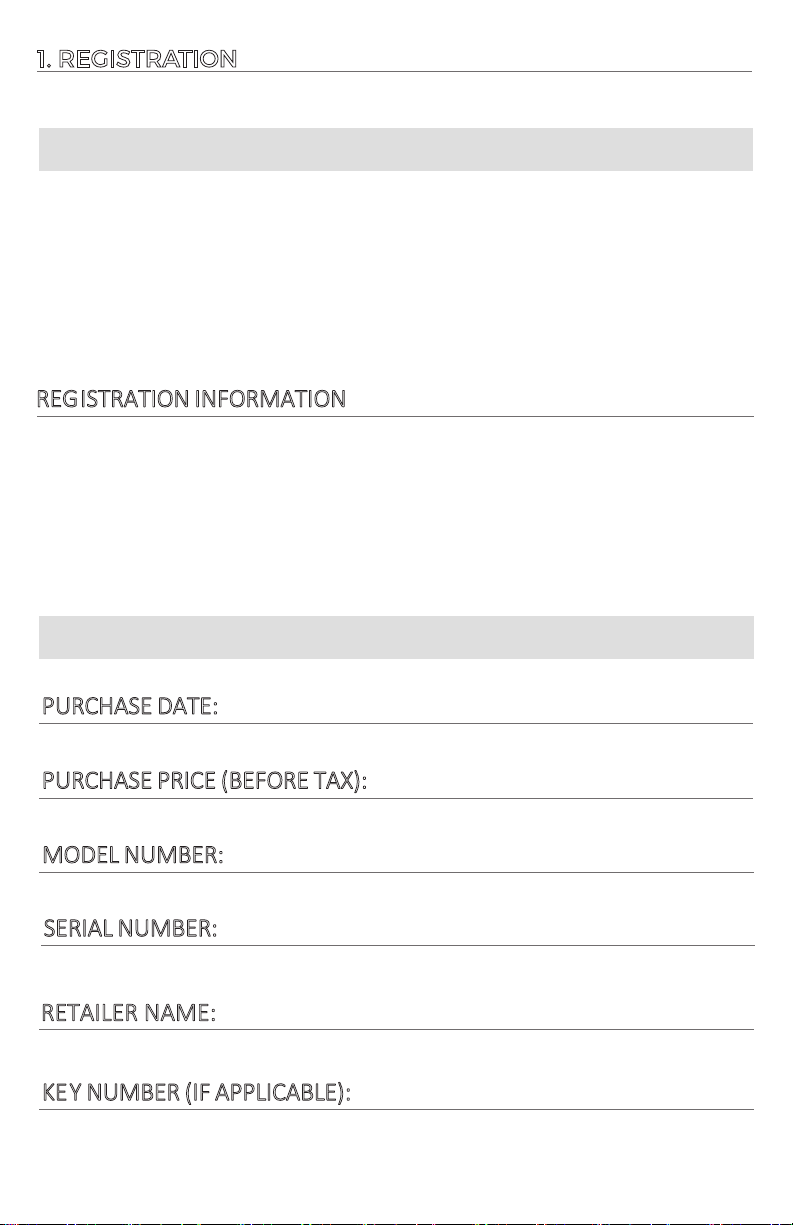Click the Model Number entry line
Viewport: 793px width, 1225px height.
click(488, 856)
